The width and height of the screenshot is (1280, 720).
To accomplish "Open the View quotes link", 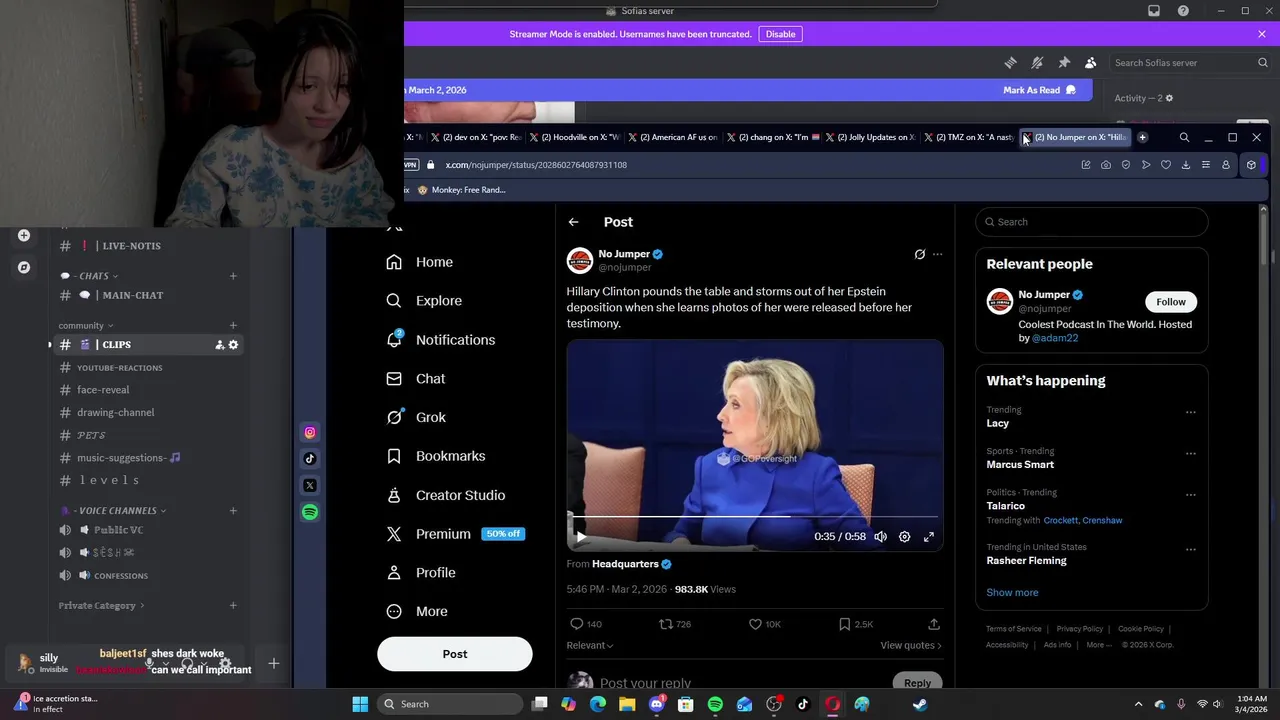I will 911,646.
